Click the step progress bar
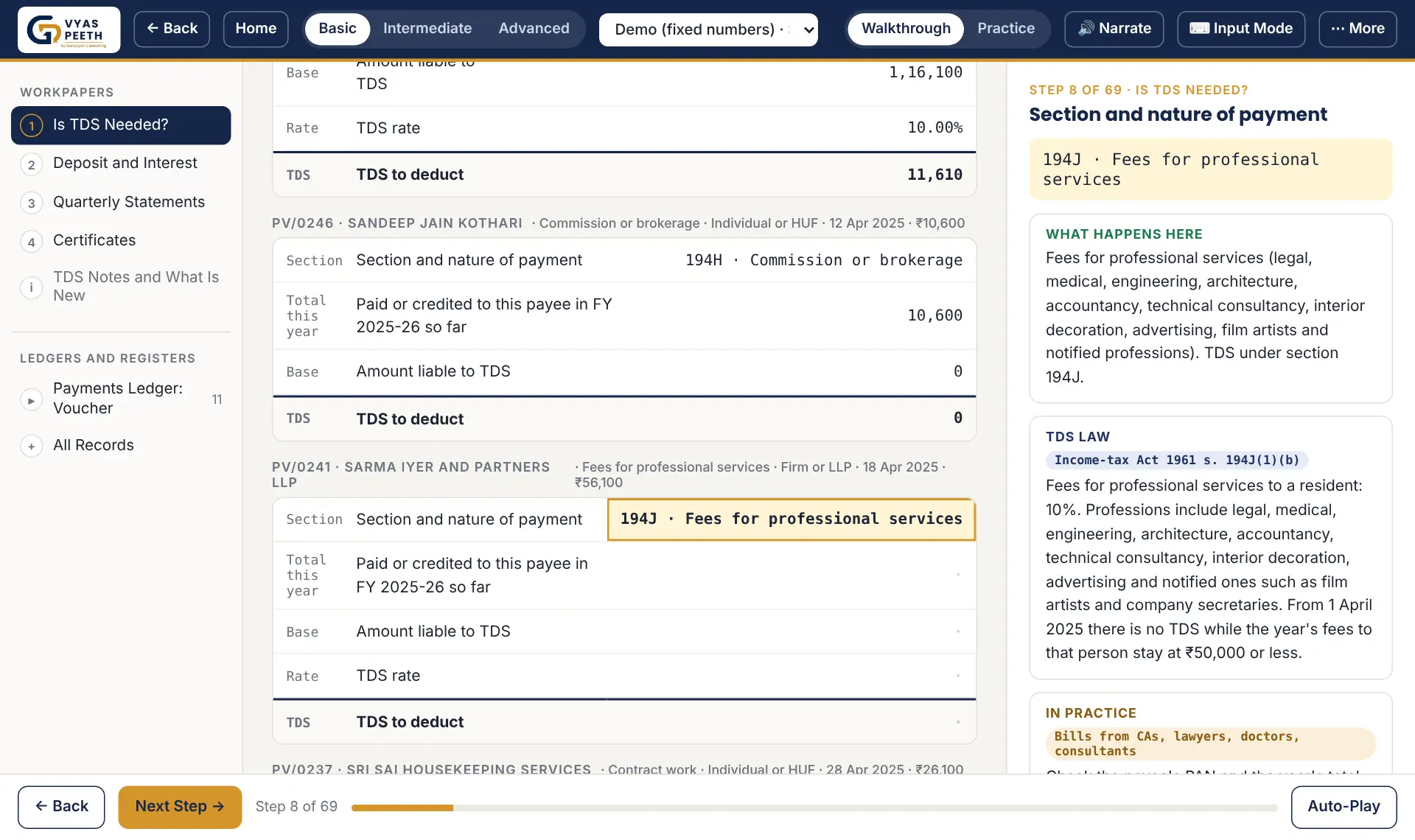This screenshot has height=840, width=1415. coord(814,808)
